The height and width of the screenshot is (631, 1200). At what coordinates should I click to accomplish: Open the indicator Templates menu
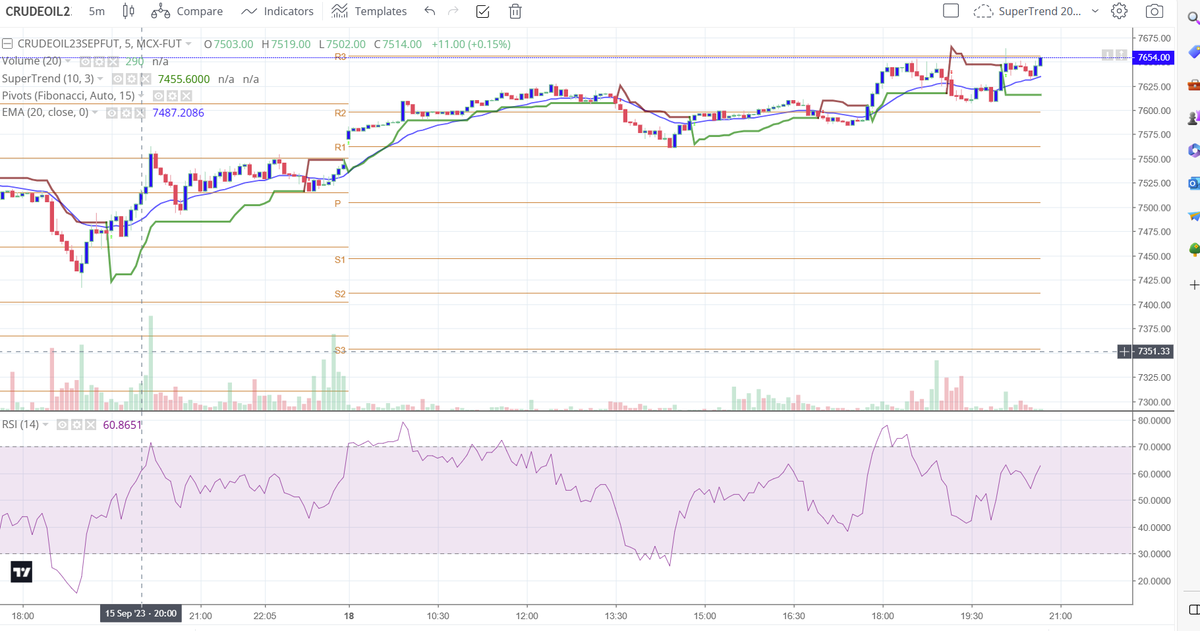368,11
